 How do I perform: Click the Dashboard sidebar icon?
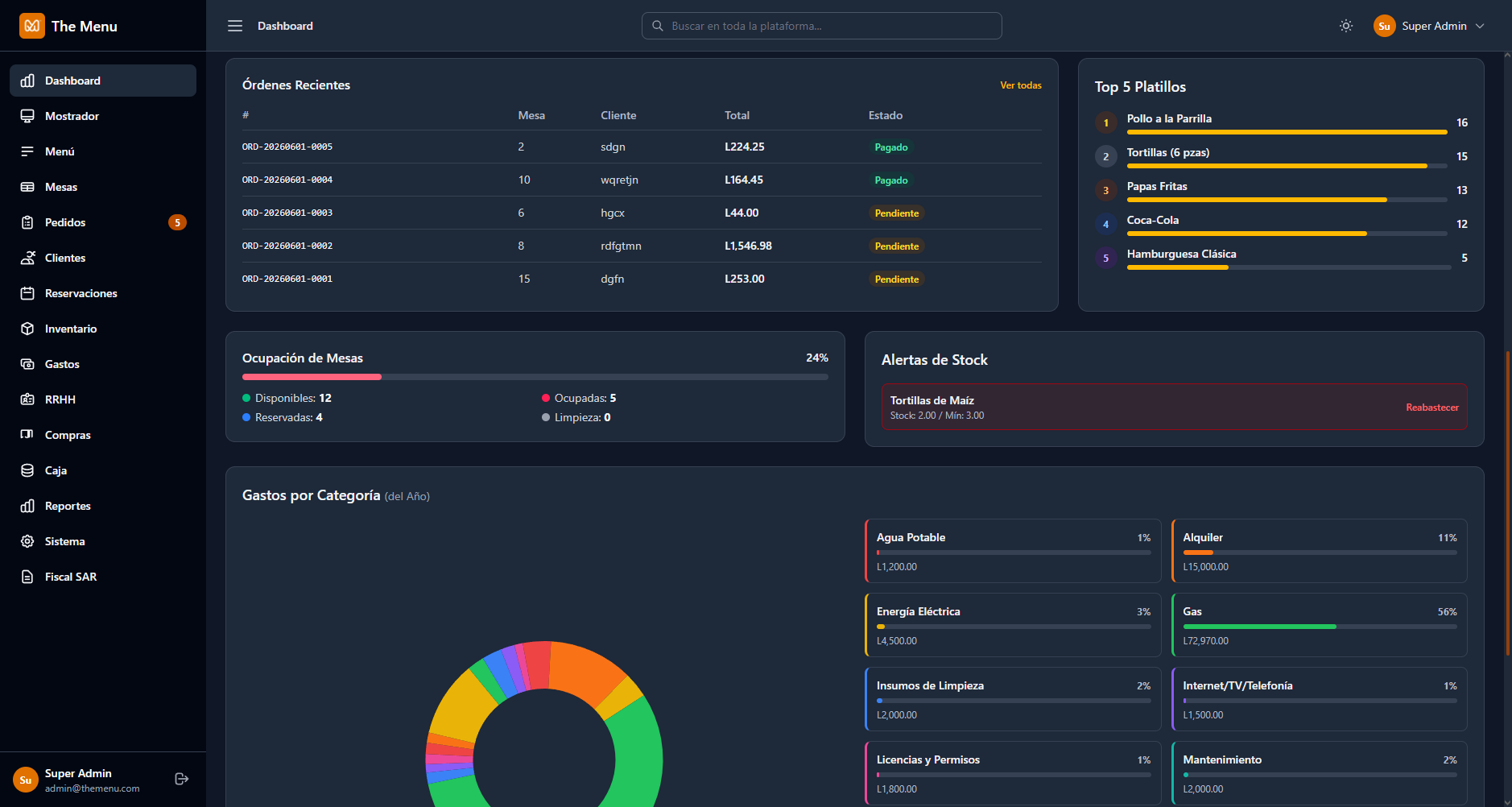[27, 81]
